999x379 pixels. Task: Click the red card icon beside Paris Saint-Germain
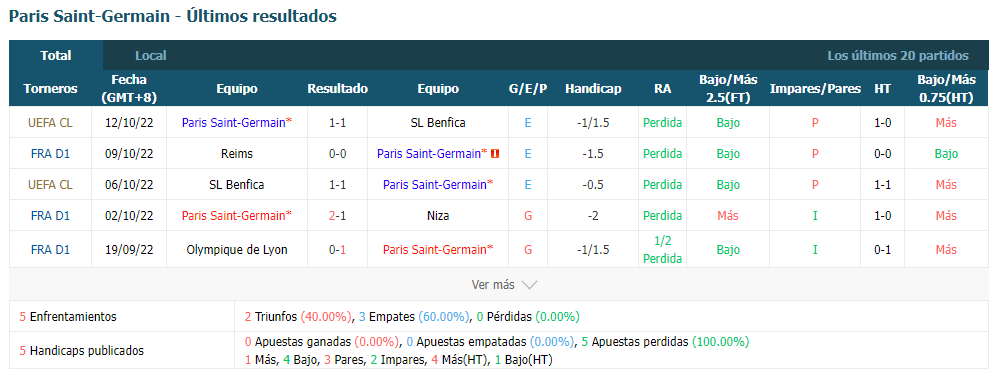[x=496, y=154]
